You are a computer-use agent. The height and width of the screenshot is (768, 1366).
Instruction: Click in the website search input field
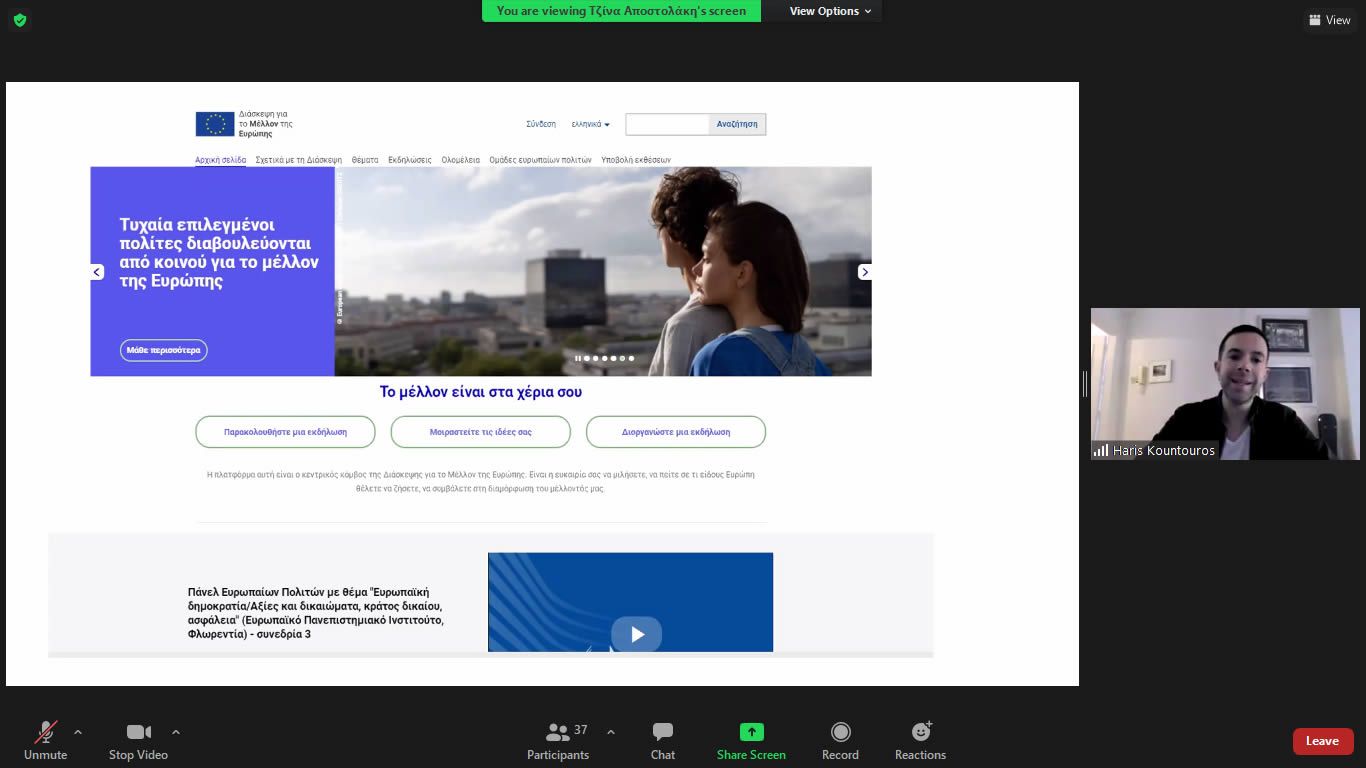[x=667, y=124]
